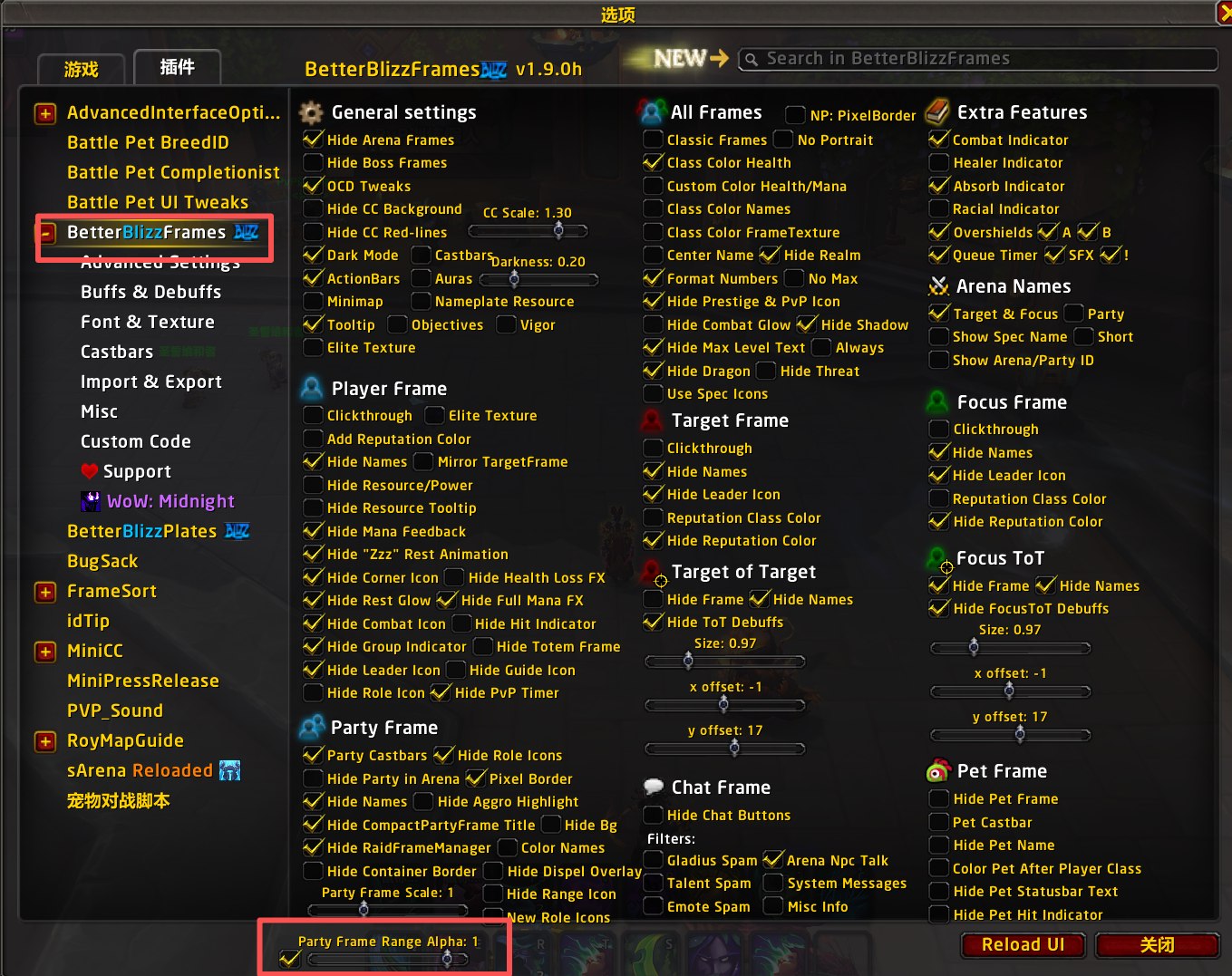Select the idTip addon entry
This screenshot has width=1232, height=976.
click(88, 621)
